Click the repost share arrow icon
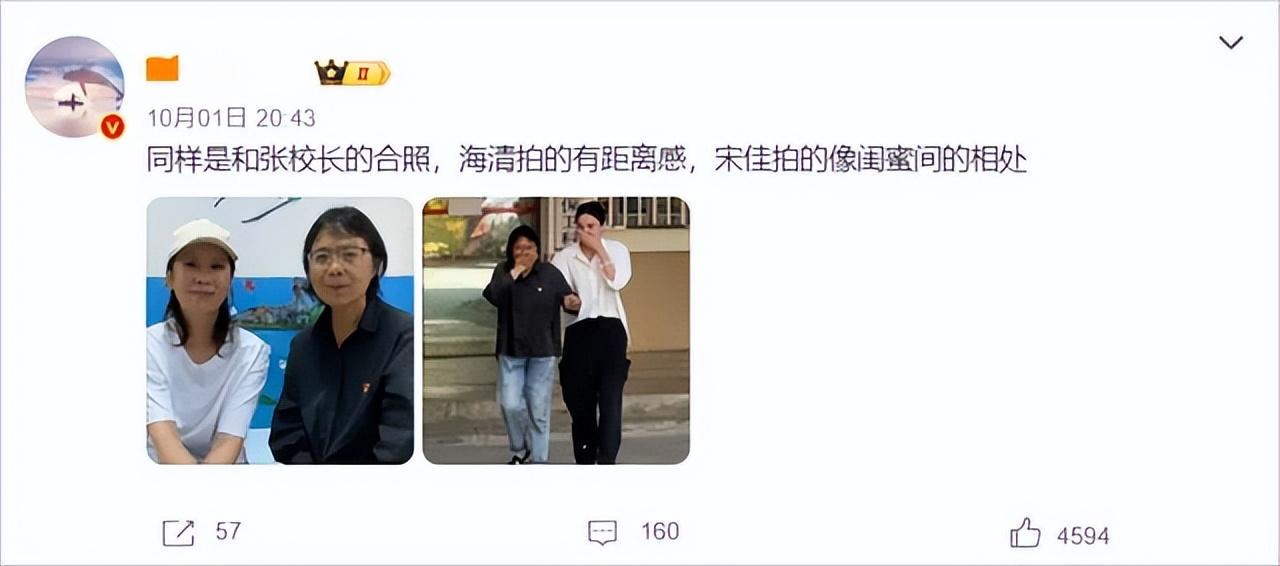 [178, 533]
